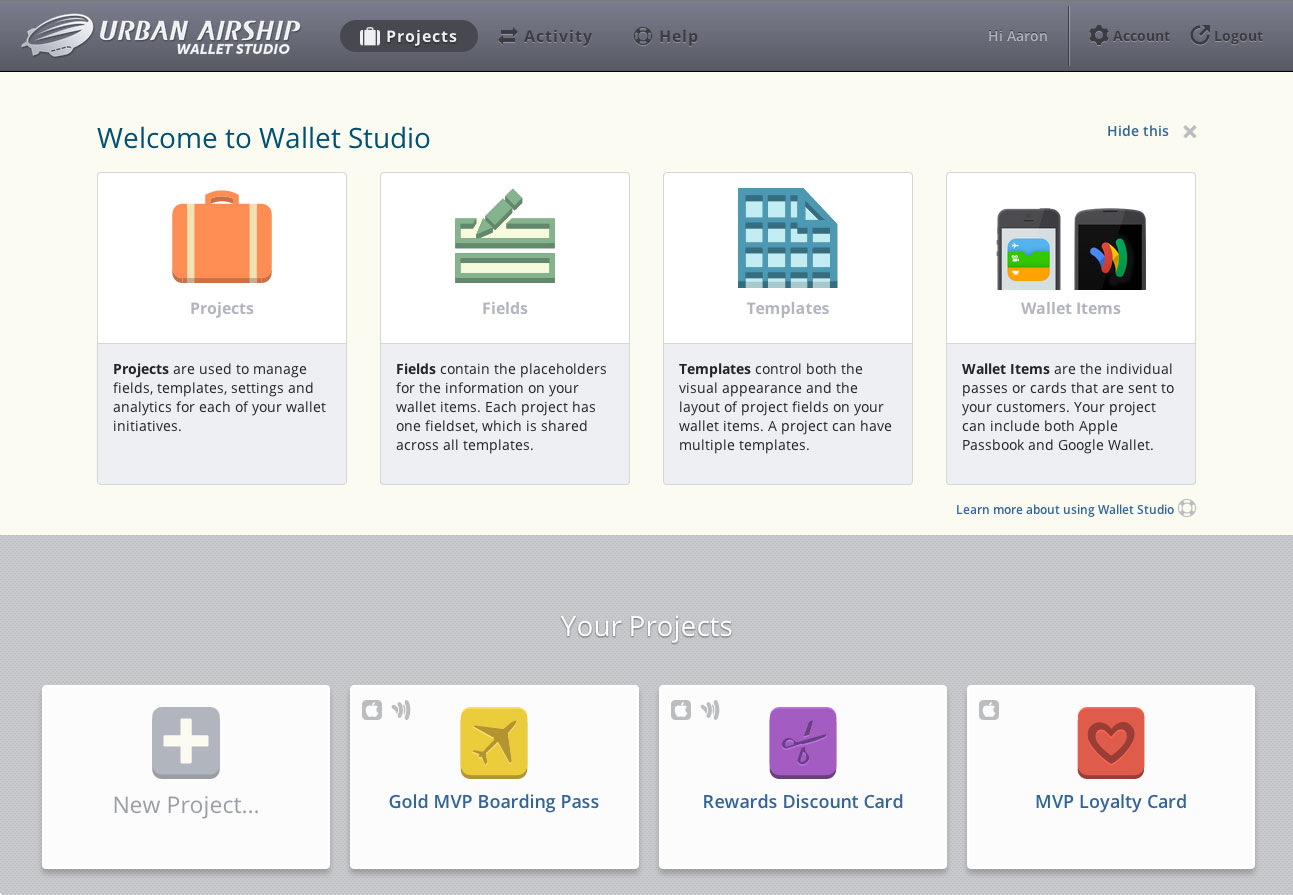Switch to the Activity tab
This screenshot has width=1293, height=895.
click(545, 36)
